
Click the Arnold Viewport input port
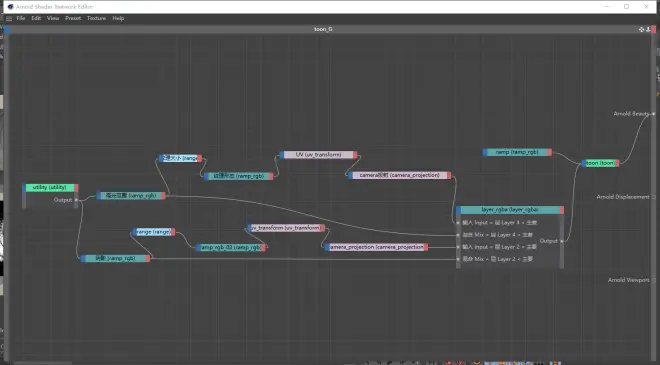click(653, 280)
